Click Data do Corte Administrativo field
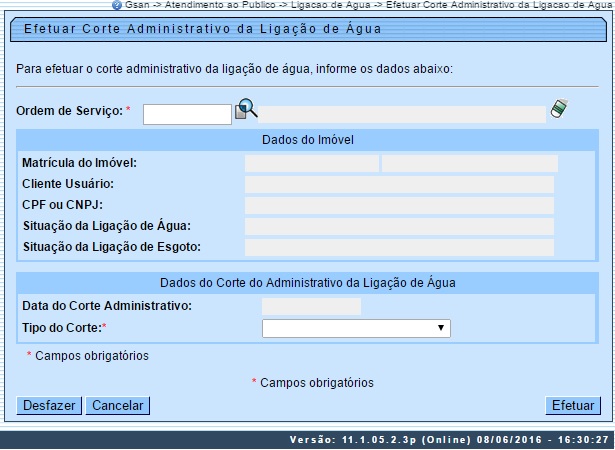The image size is (615, 450). [311, 306]
